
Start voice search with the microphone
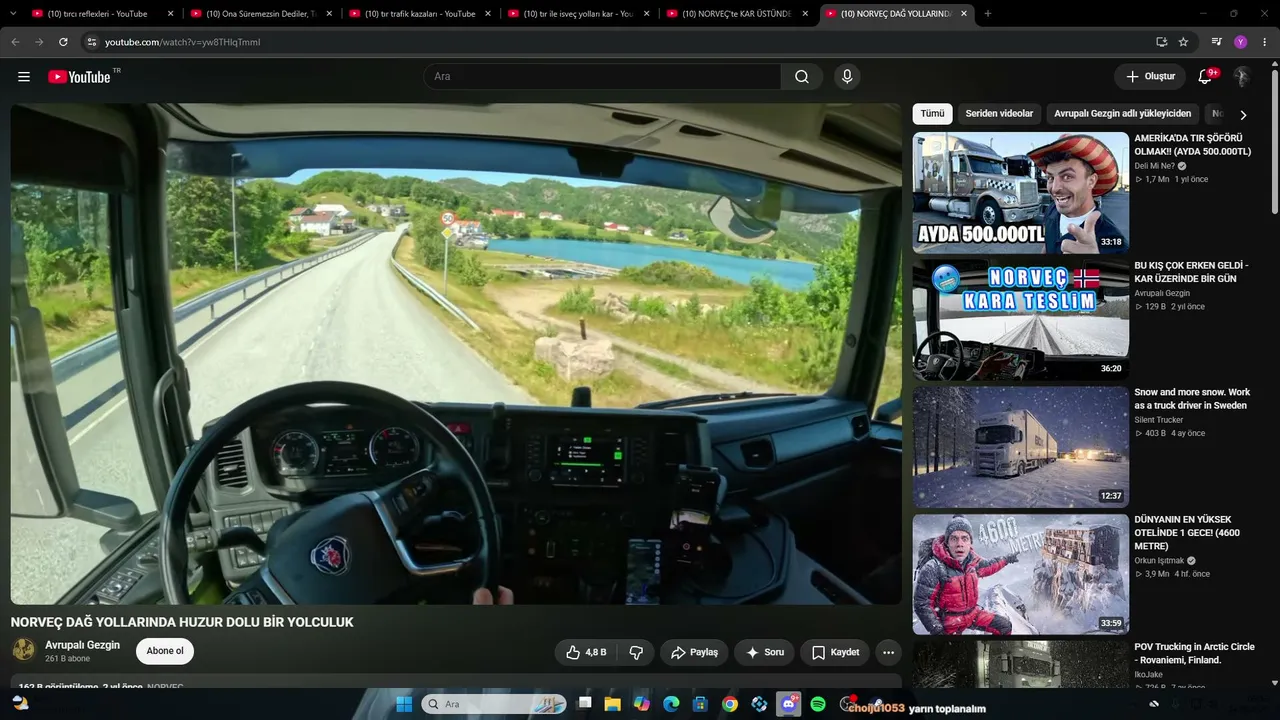[x=847, y=77]
